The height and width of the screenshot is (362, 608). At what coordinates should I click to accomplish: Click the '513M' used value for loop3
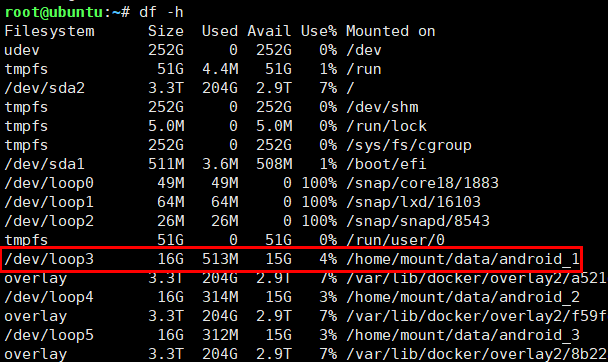coord(220,259)
